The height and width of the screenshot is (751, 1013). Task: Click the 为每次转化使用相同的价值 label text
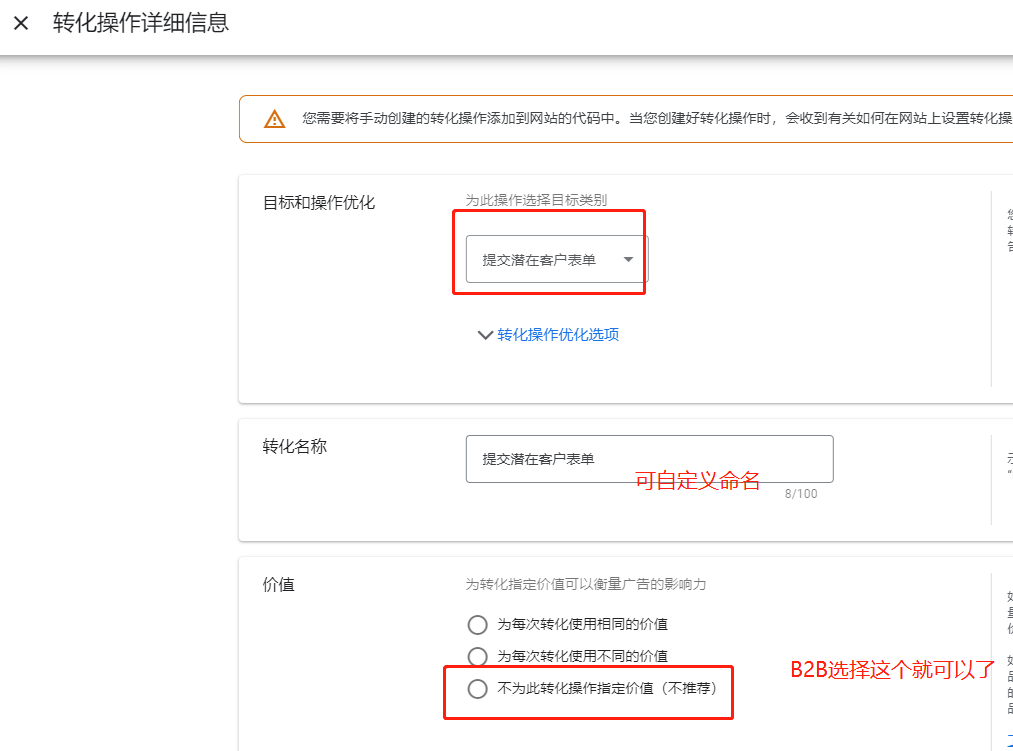click(582, 625)
